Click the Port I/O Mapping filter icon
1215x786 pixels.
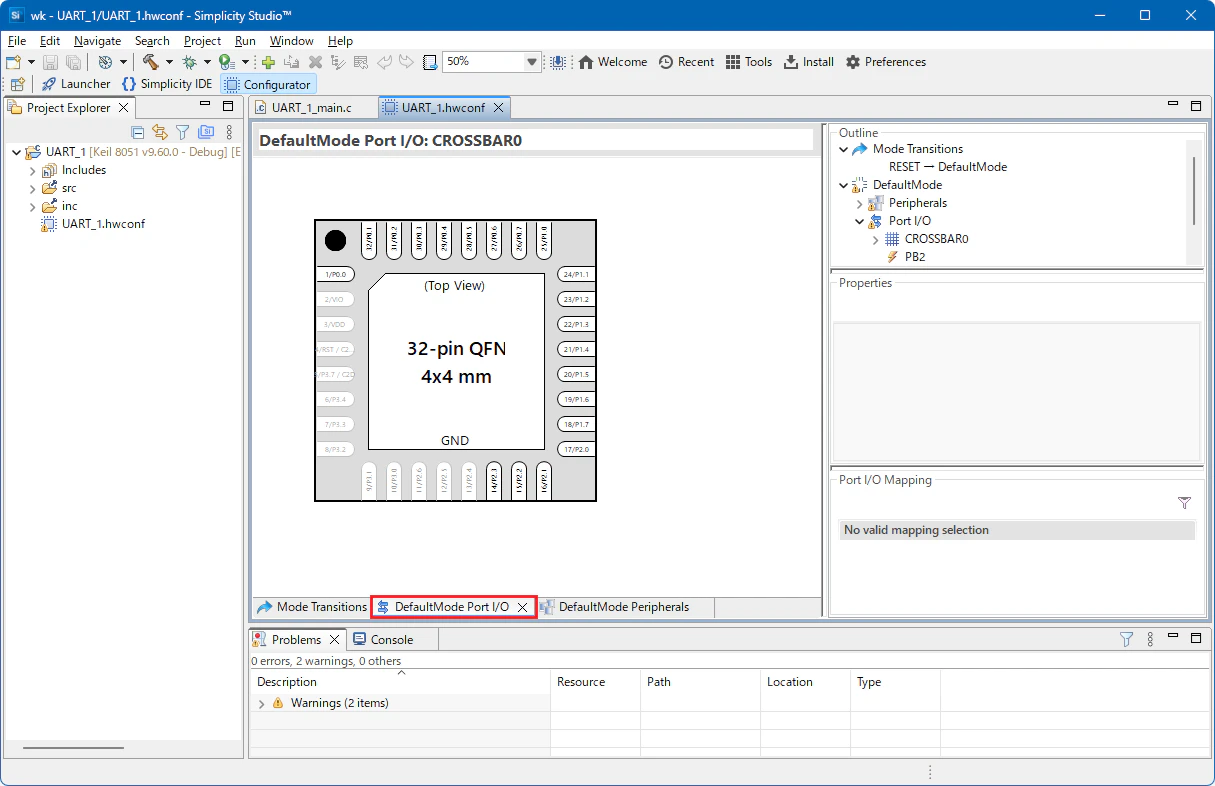click(1185, 503)
